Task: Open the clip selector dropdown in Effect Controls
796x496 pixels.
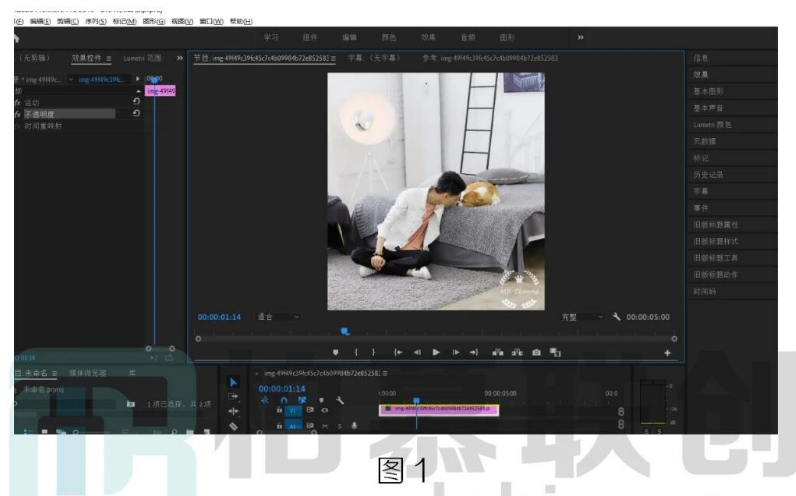Action: (x=71, y=80)
